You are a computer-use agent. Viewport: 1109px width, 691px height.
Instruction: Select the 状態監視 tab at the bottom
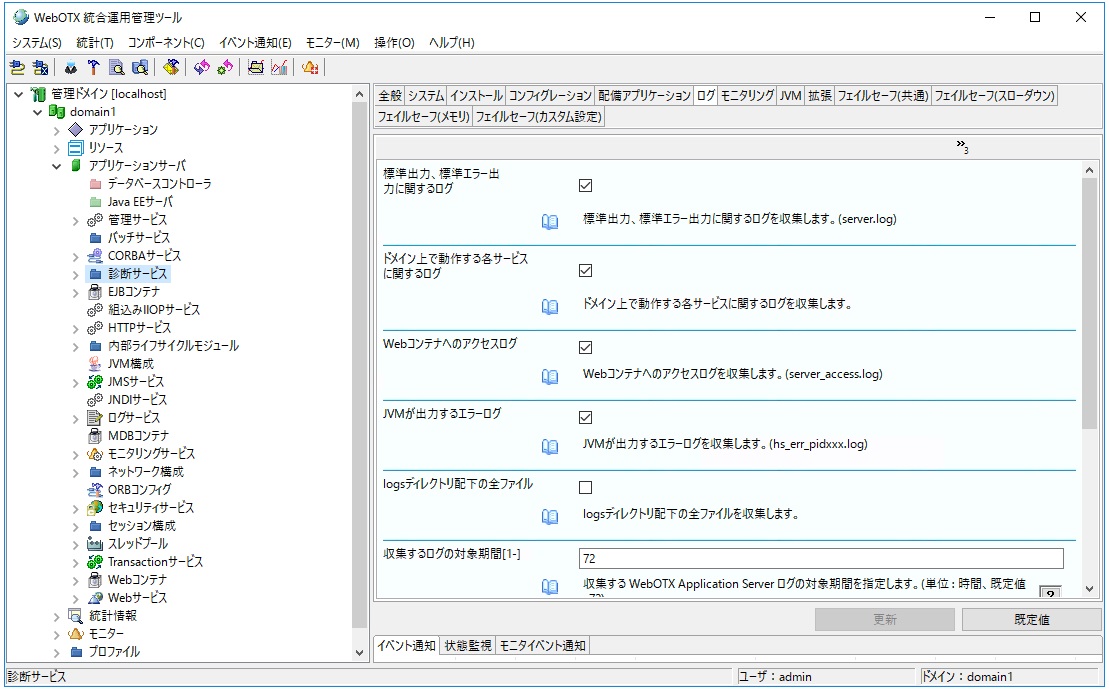tap(467, 646)
